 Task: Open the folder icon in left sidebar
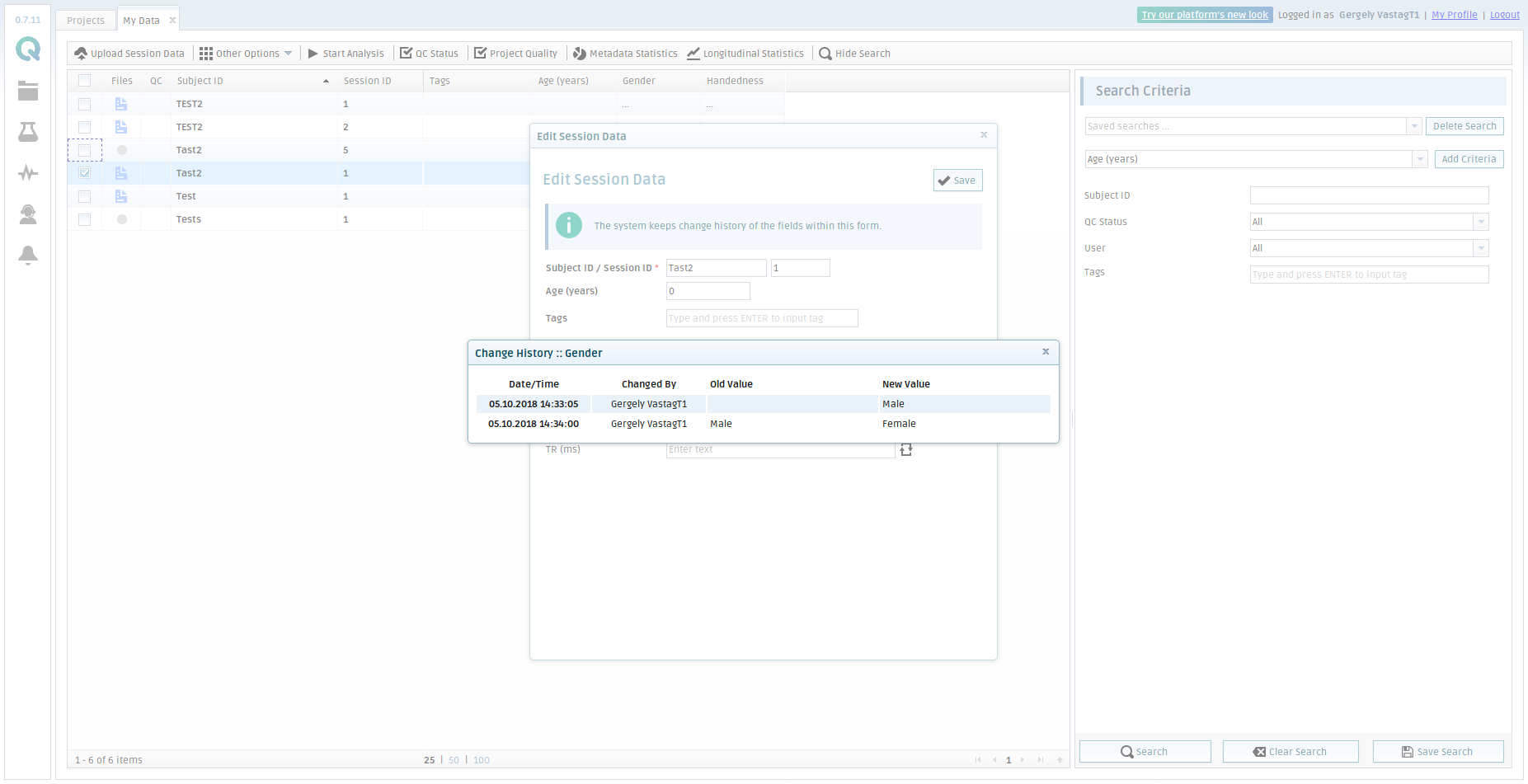(x=28, y=91)
